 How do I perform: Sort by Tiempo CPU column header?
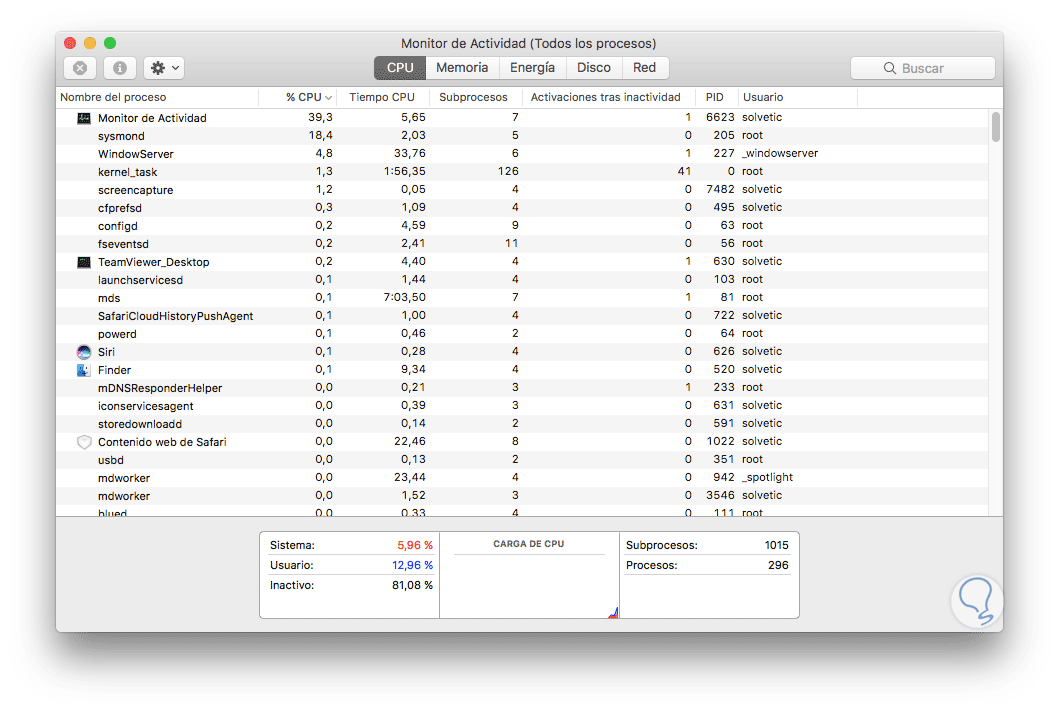point(382,97)
